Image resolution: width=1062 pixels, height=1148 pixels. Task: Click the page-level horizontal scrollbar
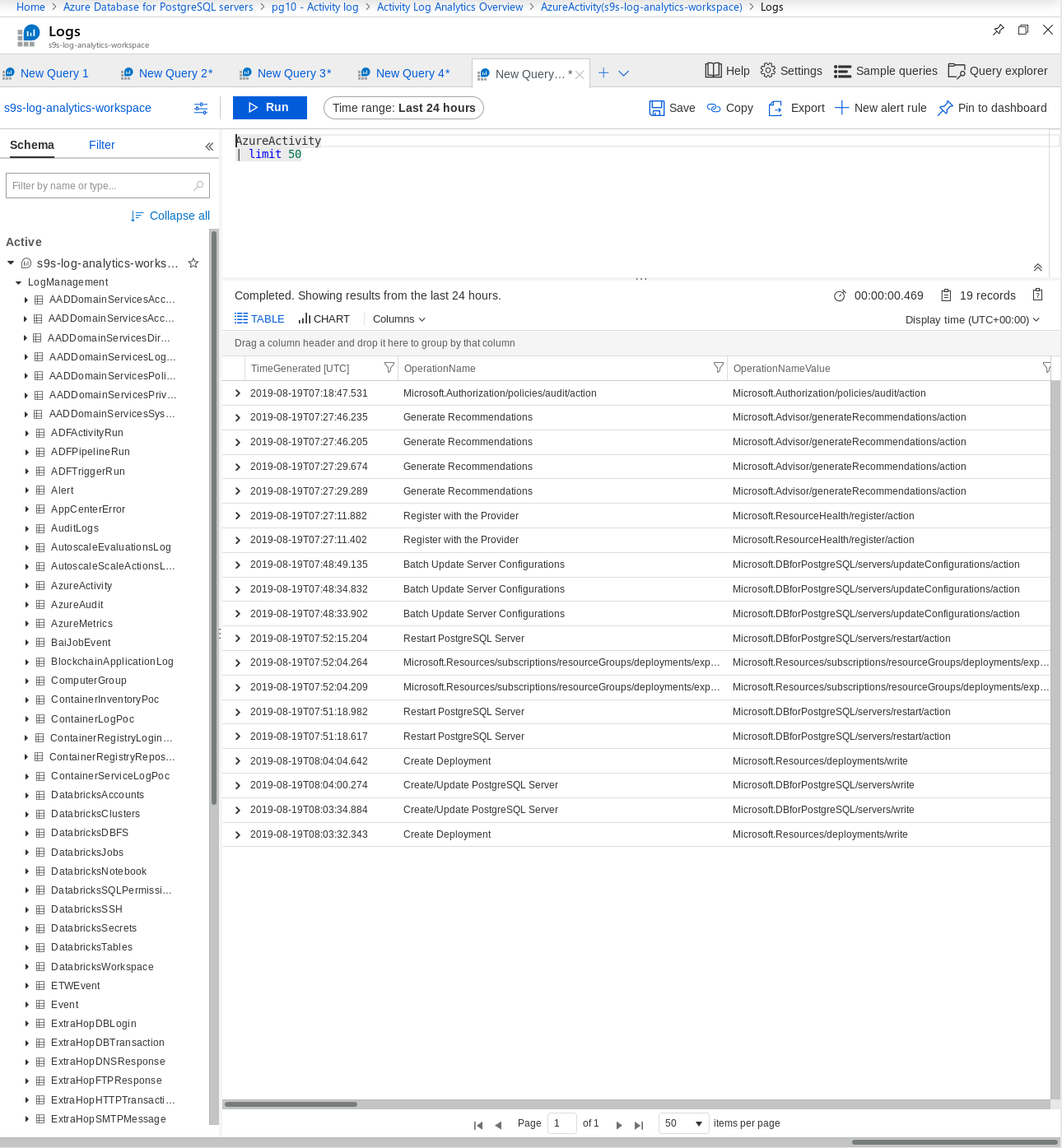(955, 1142)
